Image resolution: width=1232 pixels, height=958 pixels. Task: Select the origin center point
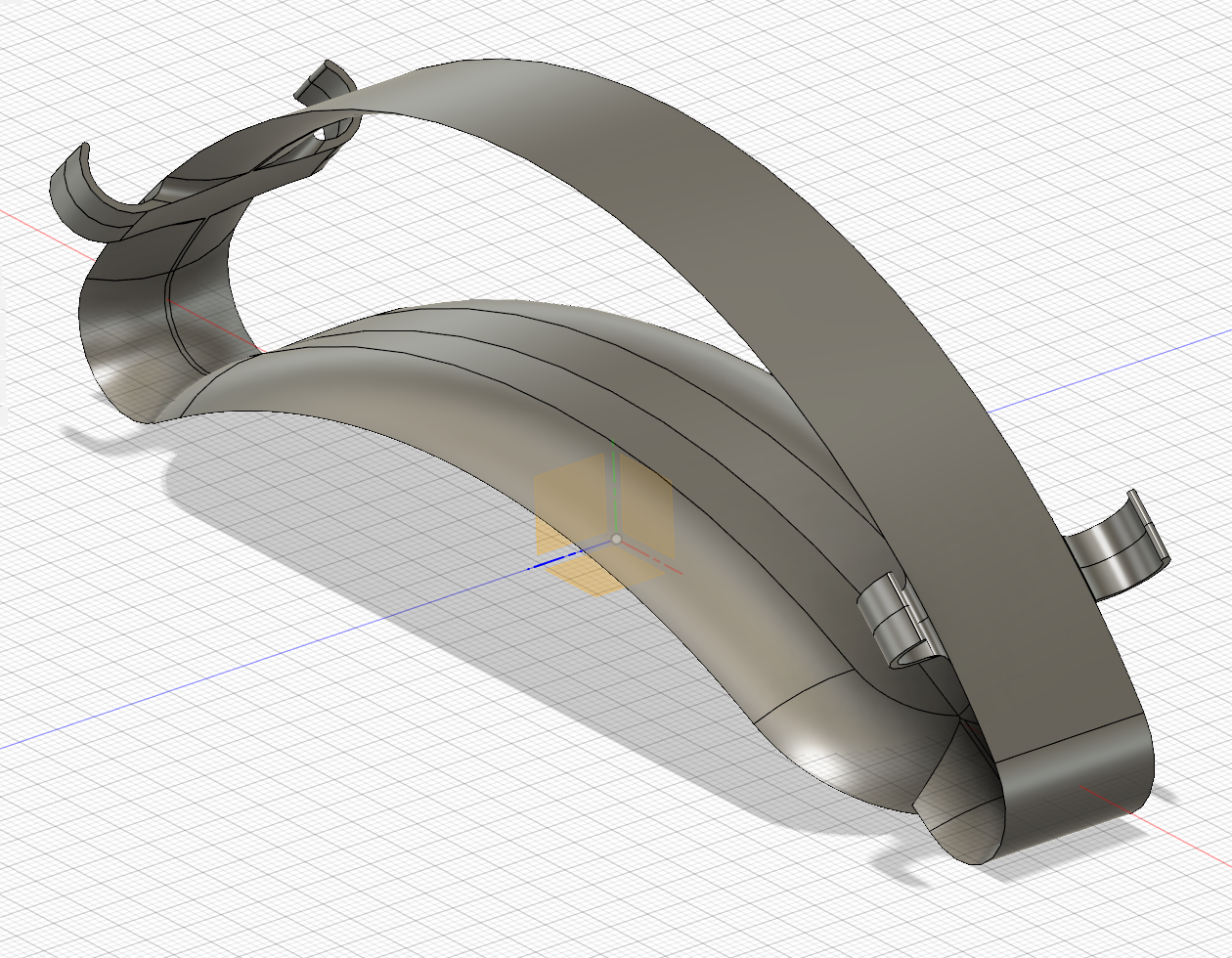(616, 539)
